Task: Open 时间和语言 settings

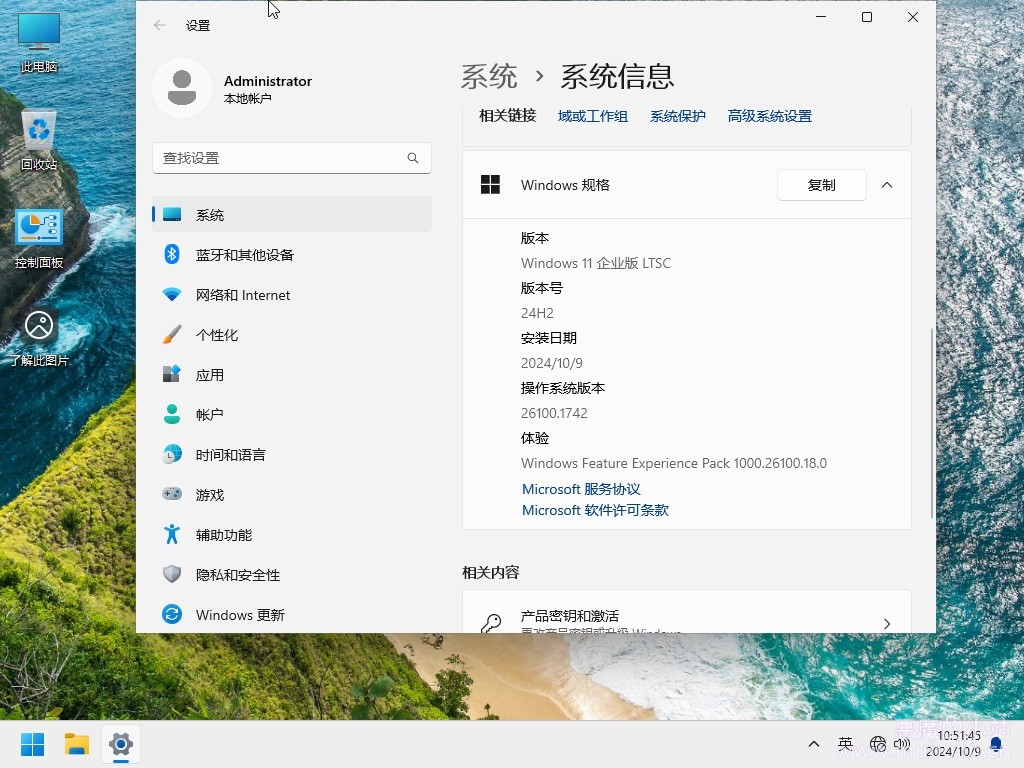Action: [292, 455]
